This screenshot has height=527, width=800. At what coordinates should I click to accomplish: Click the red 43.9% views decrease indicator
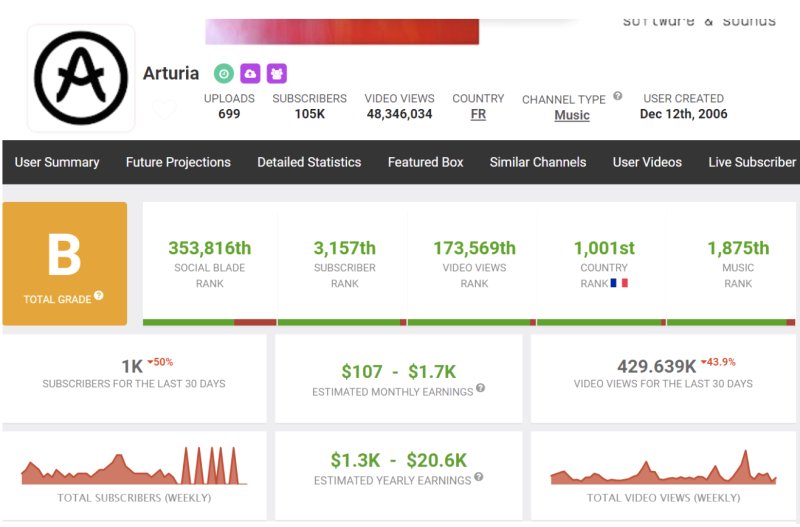pyautogui.click(x=718, y=362)
